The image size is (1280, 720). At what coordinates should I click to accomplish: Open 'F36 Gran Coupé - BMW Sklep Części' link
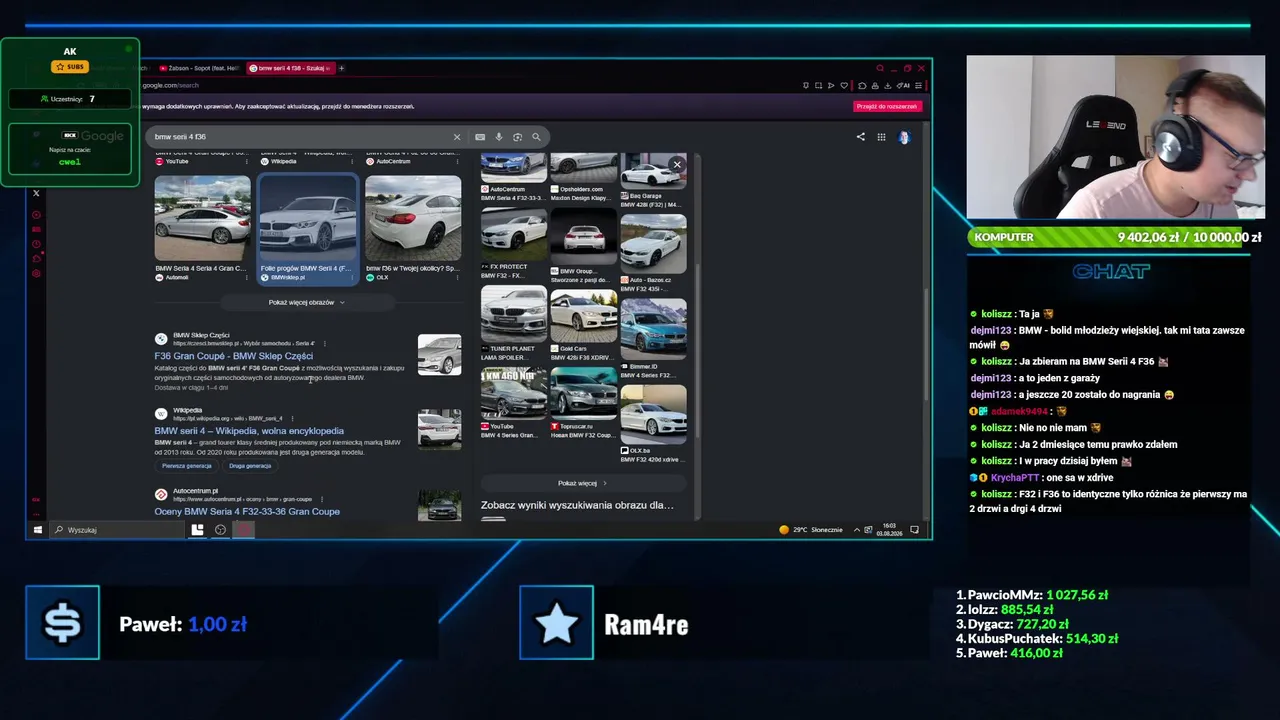pos(233,356)
